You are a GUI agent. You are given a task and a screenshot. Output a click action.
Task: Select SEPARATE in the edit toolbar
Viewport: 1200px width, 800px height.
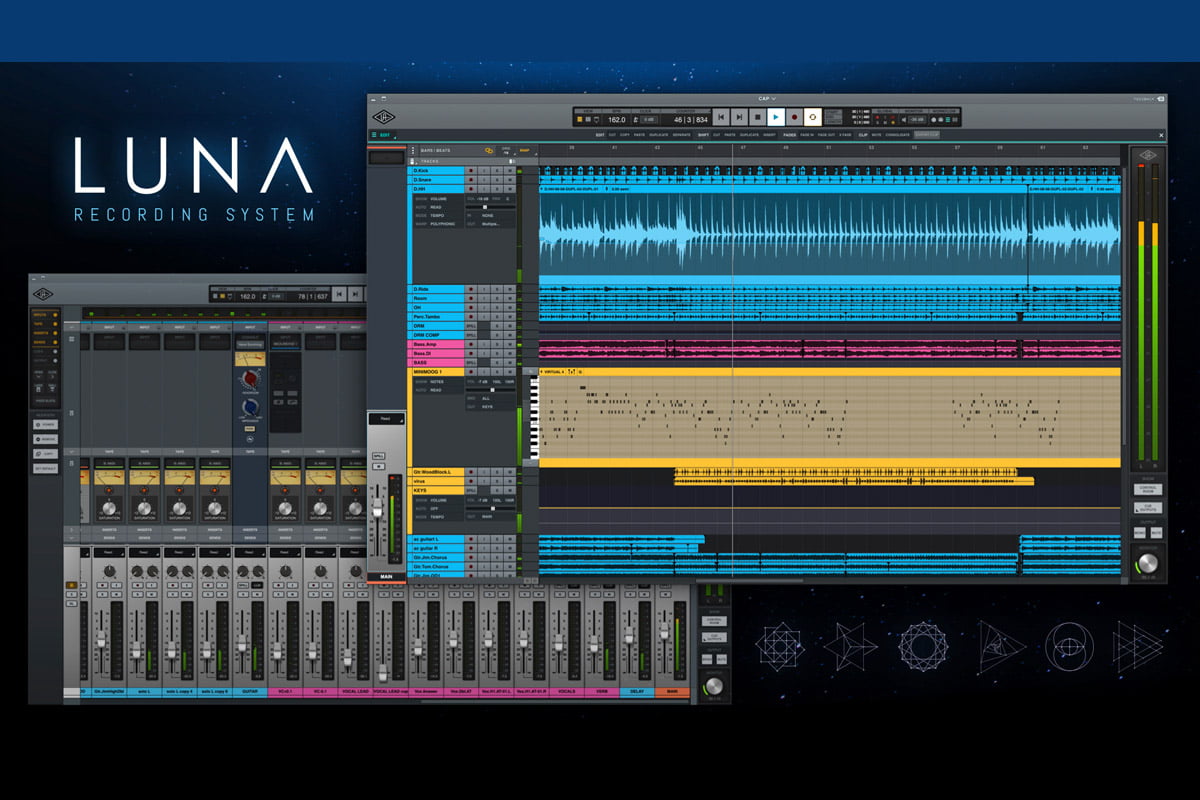tap(681, 135)
